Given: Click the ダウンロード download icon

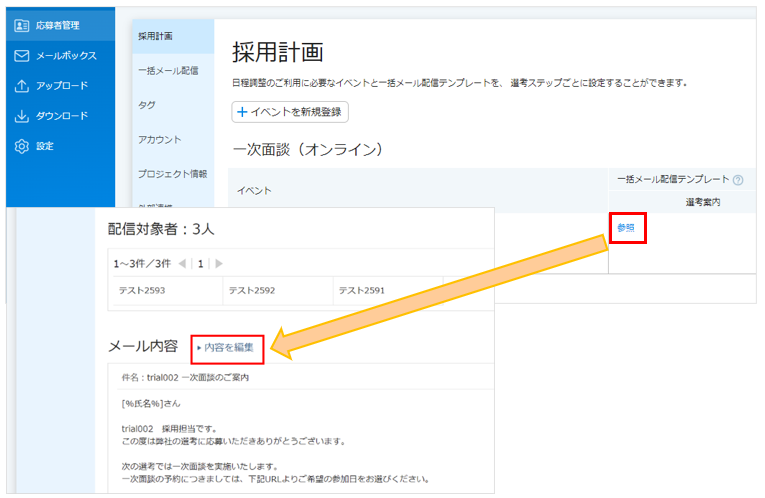Looking at the screenshot, I should pos(21,116).
